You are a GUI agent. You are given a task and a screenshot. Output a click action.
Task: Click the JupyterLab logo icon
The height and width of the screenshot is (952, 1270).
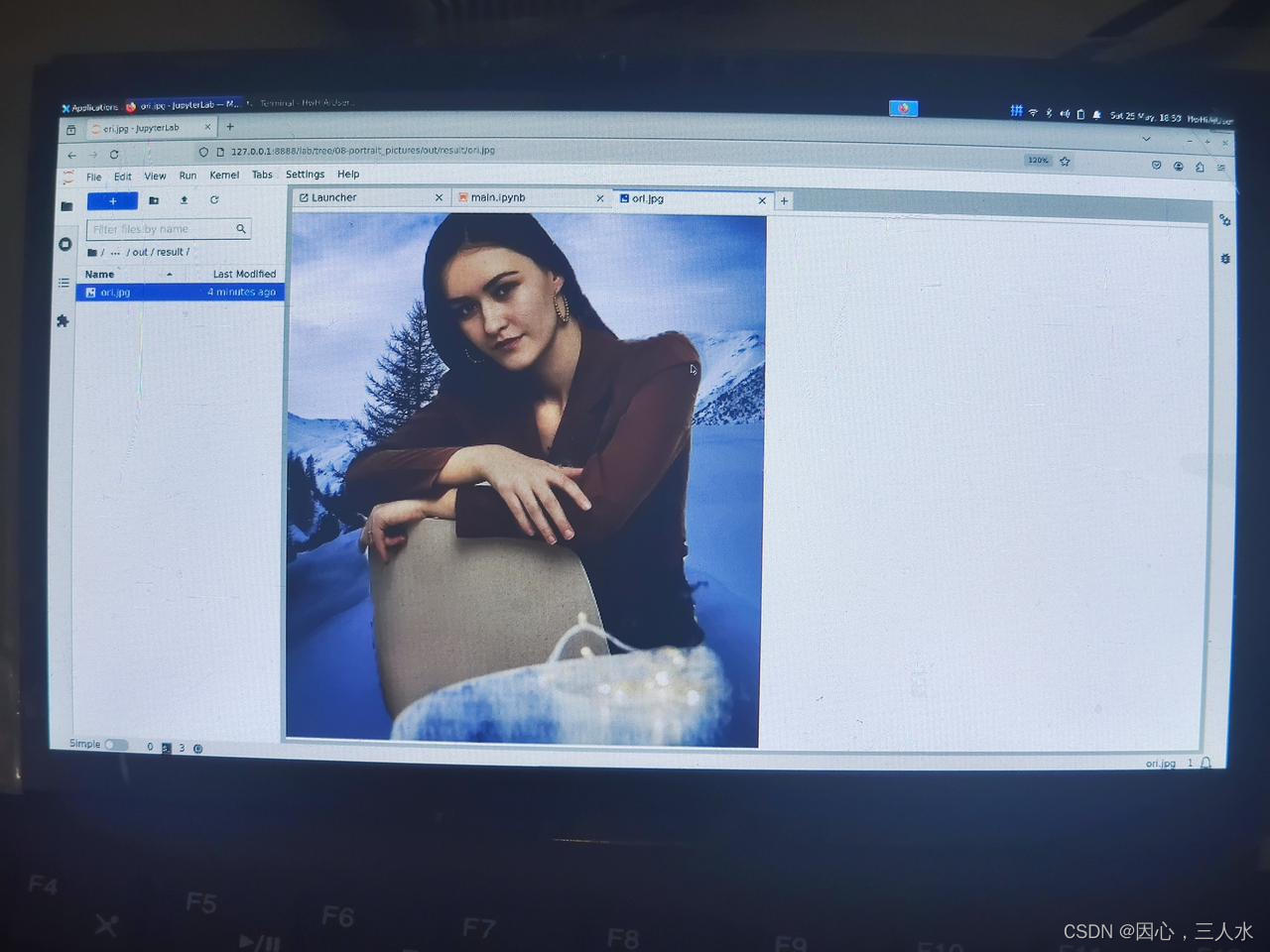click(x=67, y=177)
